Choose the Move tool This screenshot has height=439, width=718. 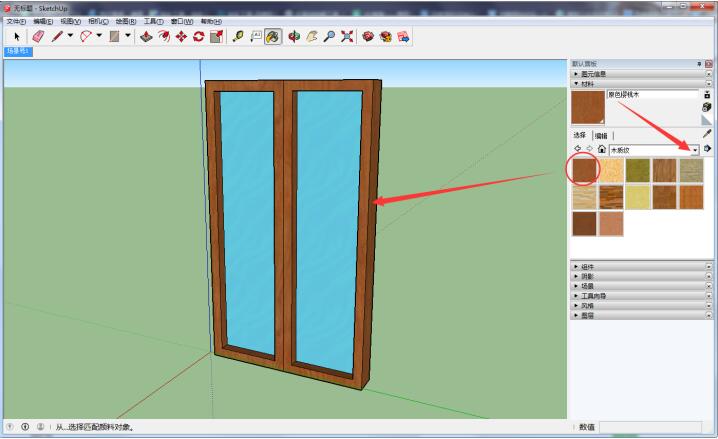(x=181, y=36)
